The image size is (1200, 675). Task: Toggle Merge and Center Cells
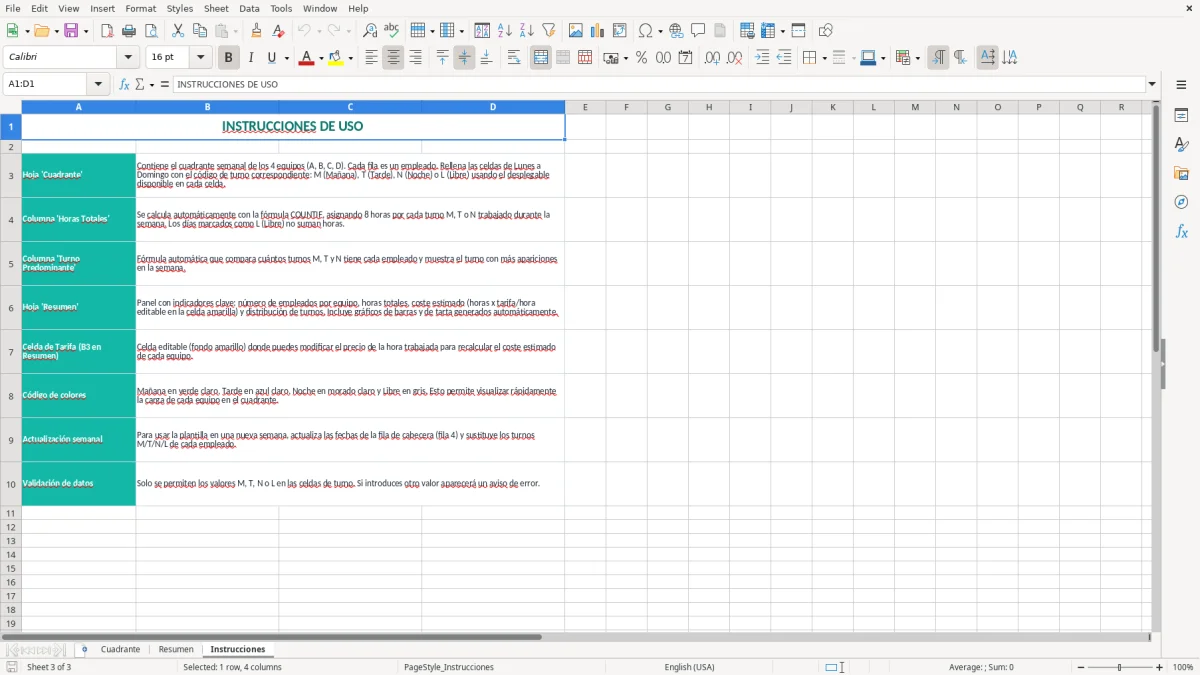[x=541, y=58]
